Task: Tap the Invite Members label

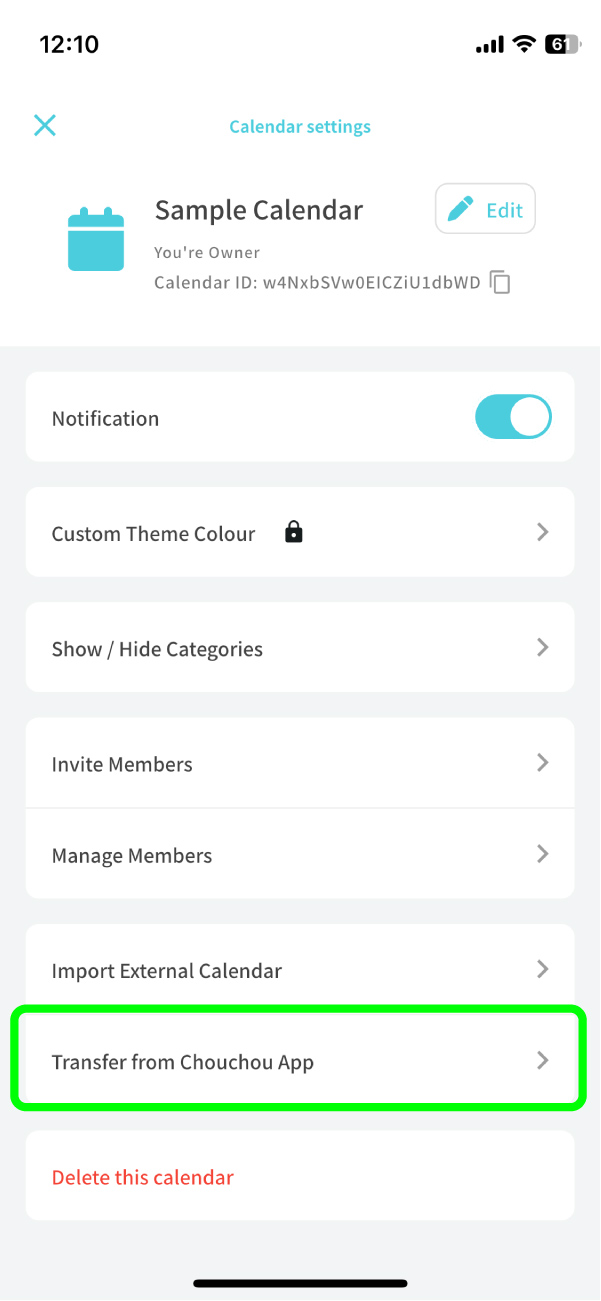Action: pos(122,764)
